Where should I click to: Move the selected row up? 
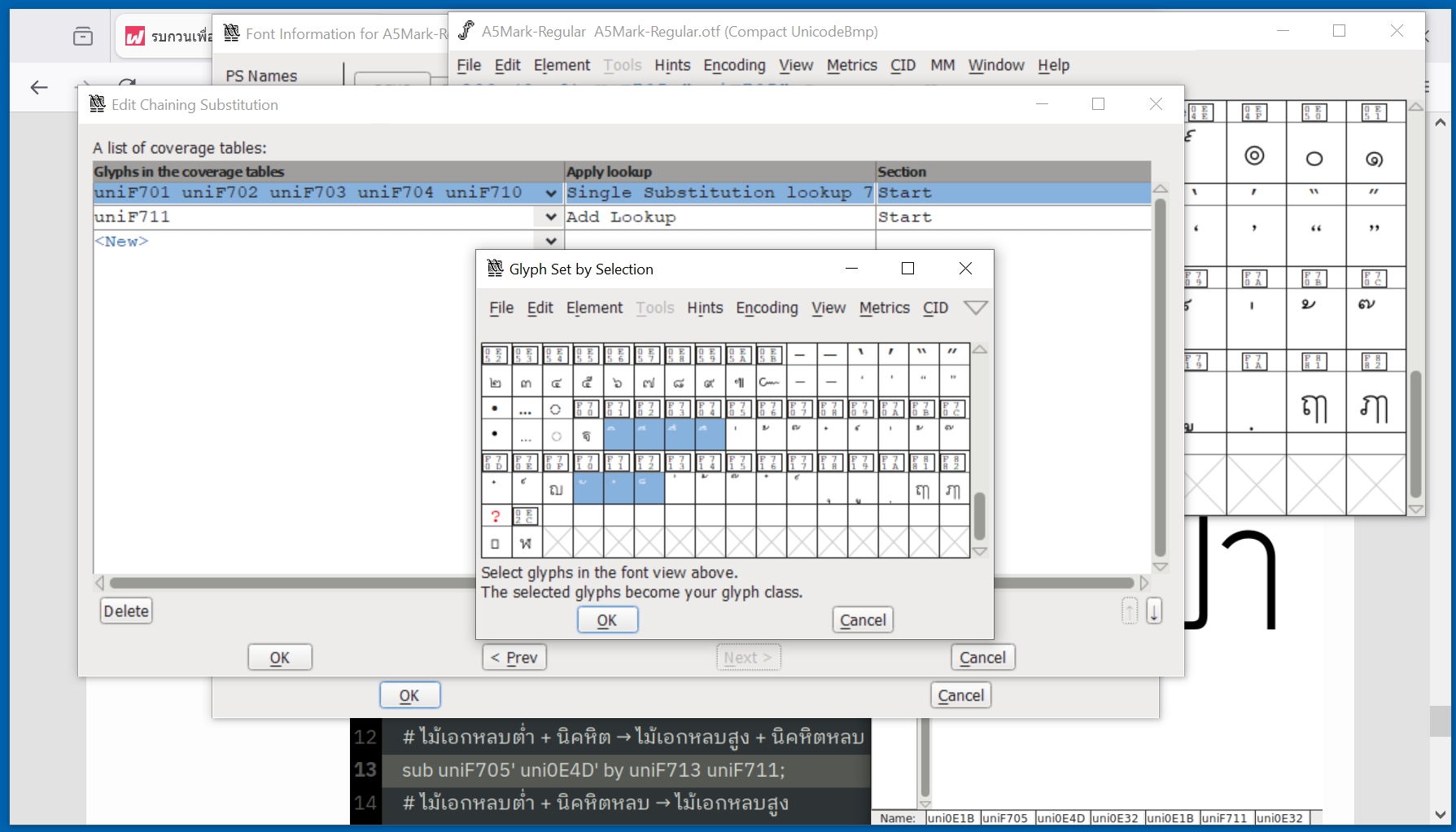coord(1130,611)
